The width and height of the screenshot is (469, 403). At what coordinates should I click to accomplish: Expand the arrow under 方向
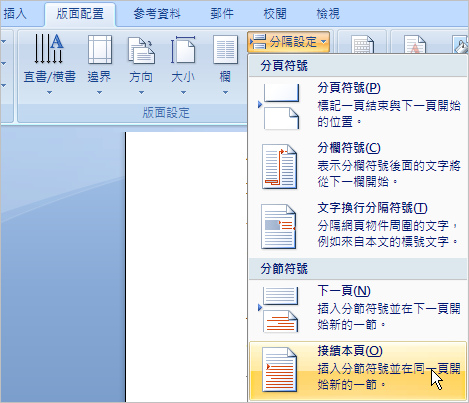coord(141,92)
